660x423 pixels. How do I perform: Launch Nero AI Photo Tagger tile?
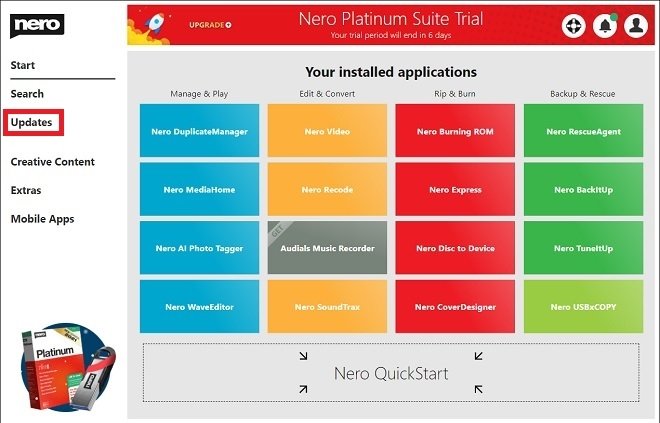pyautogui.click(x=200, y=247)
